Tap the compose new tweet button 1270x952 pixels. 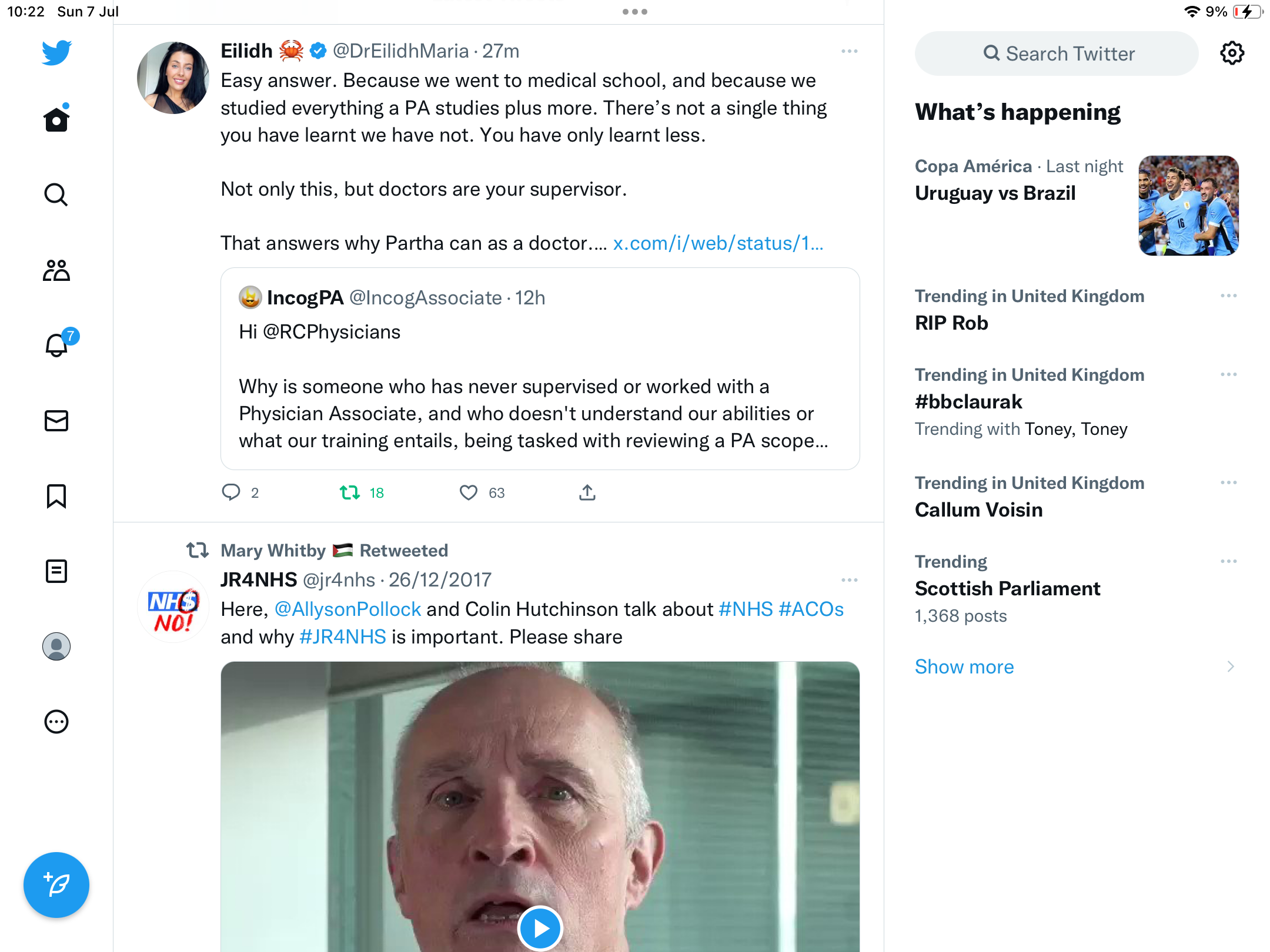[56, 884]
